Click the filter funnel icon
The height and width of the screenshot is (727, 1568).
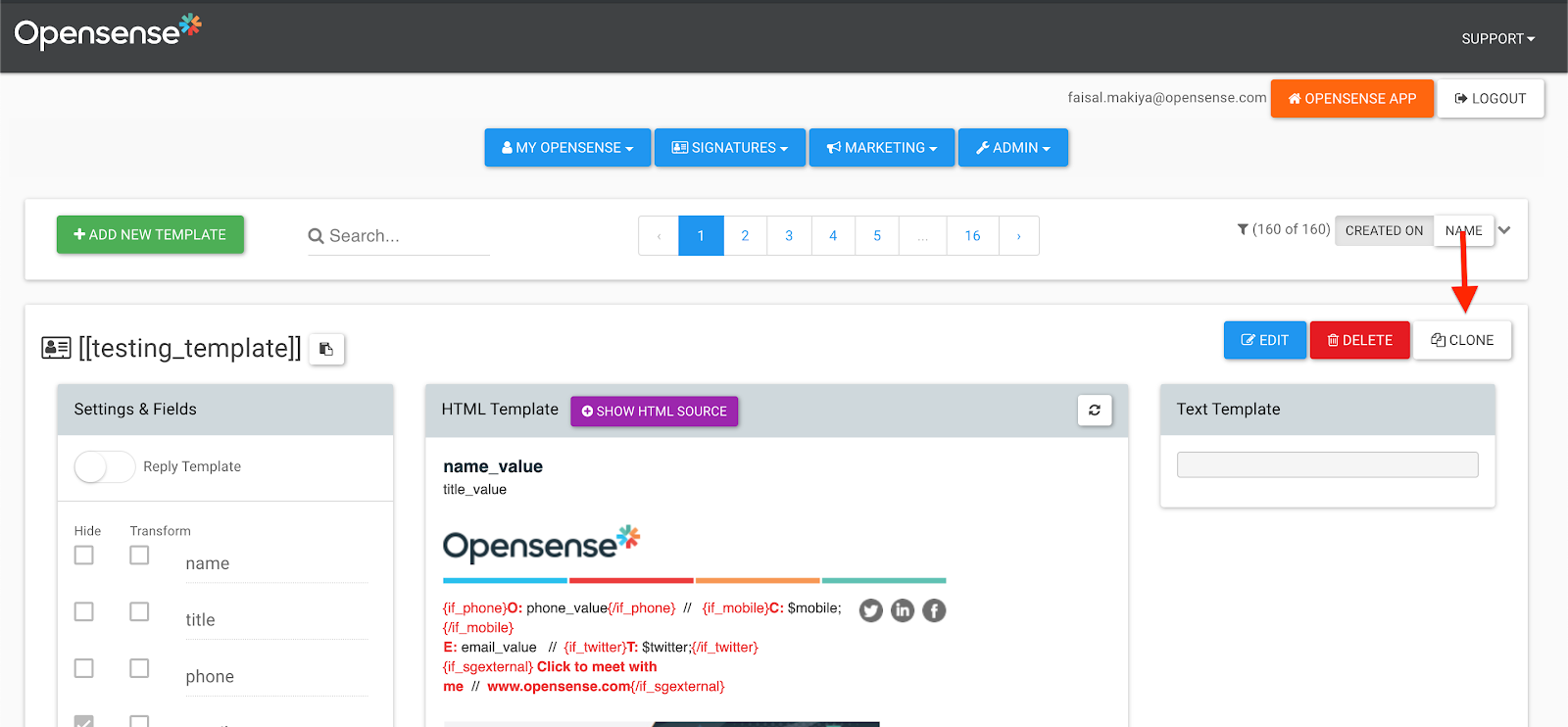coord(1243,229)
